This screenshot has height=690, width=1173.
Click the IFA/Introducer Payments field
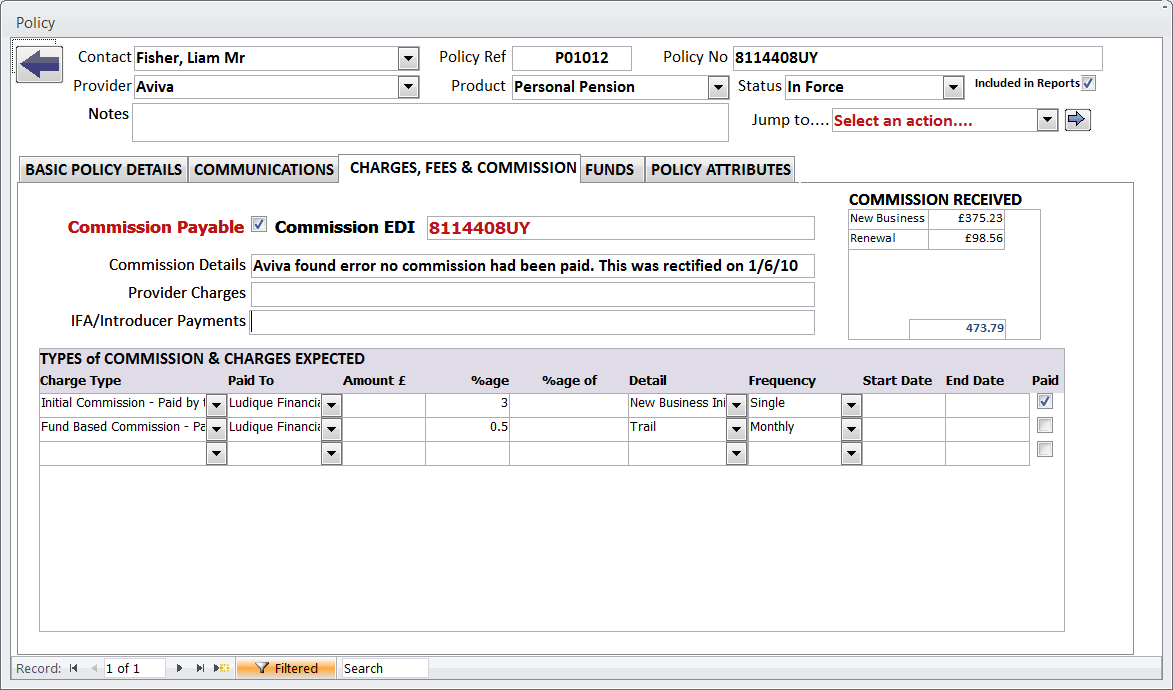tap(533, 322)
